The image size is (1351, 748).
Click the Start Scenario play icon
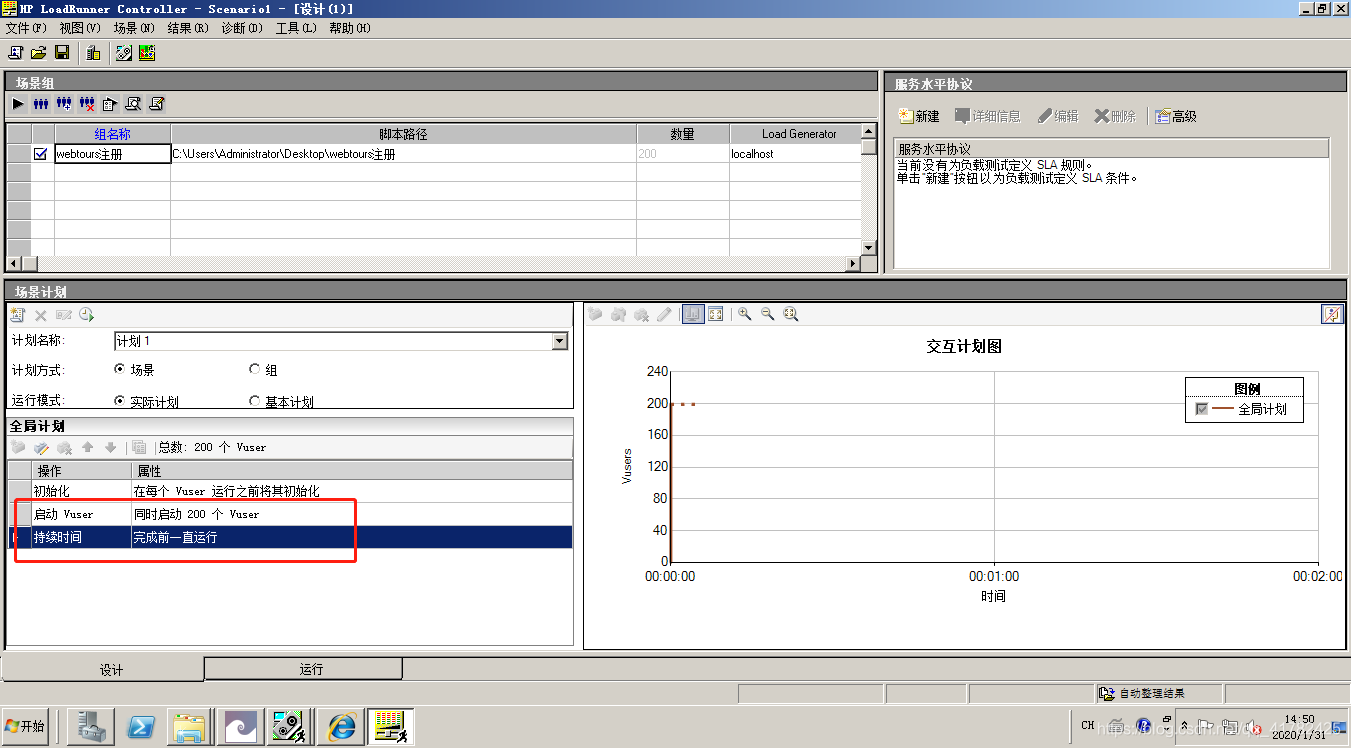point(18,103)
